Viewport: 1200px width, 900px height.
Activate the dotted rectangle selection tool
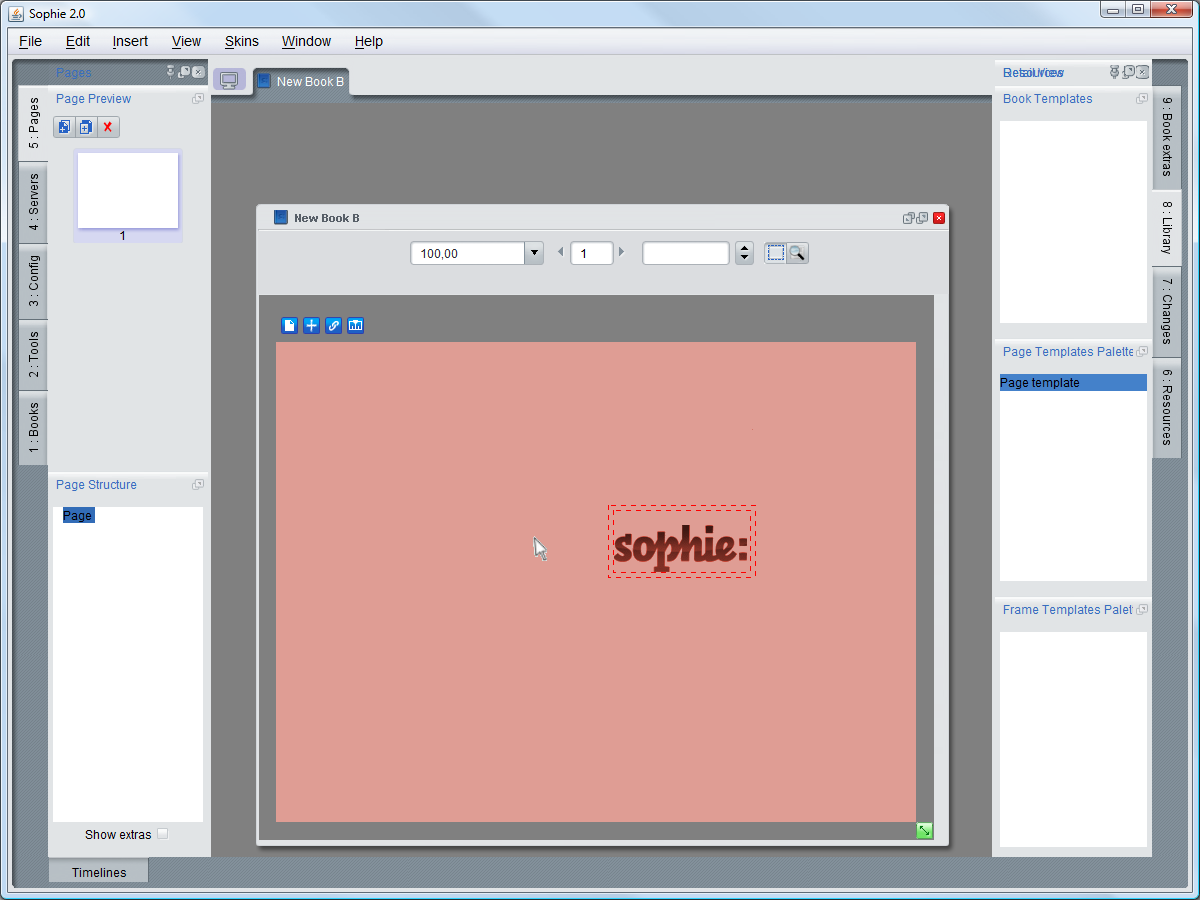(776, 253)
